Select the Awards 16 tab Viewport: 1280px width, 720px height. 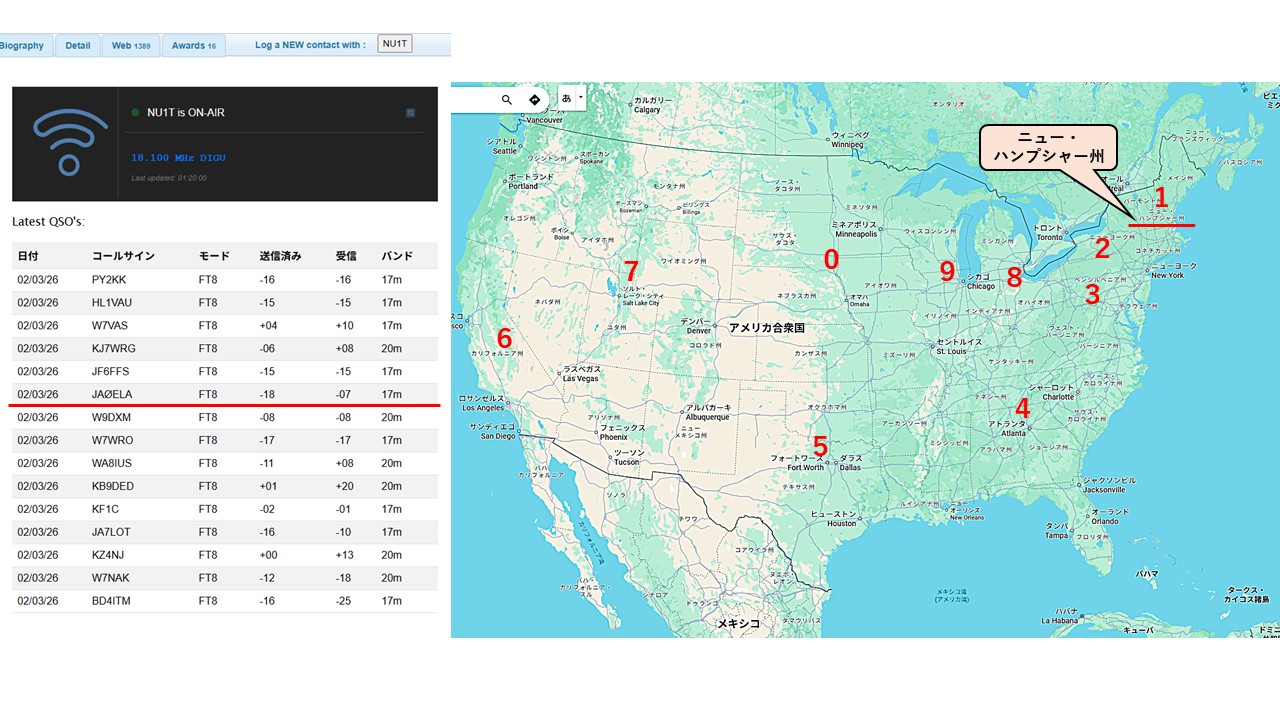tap(194, 46)
